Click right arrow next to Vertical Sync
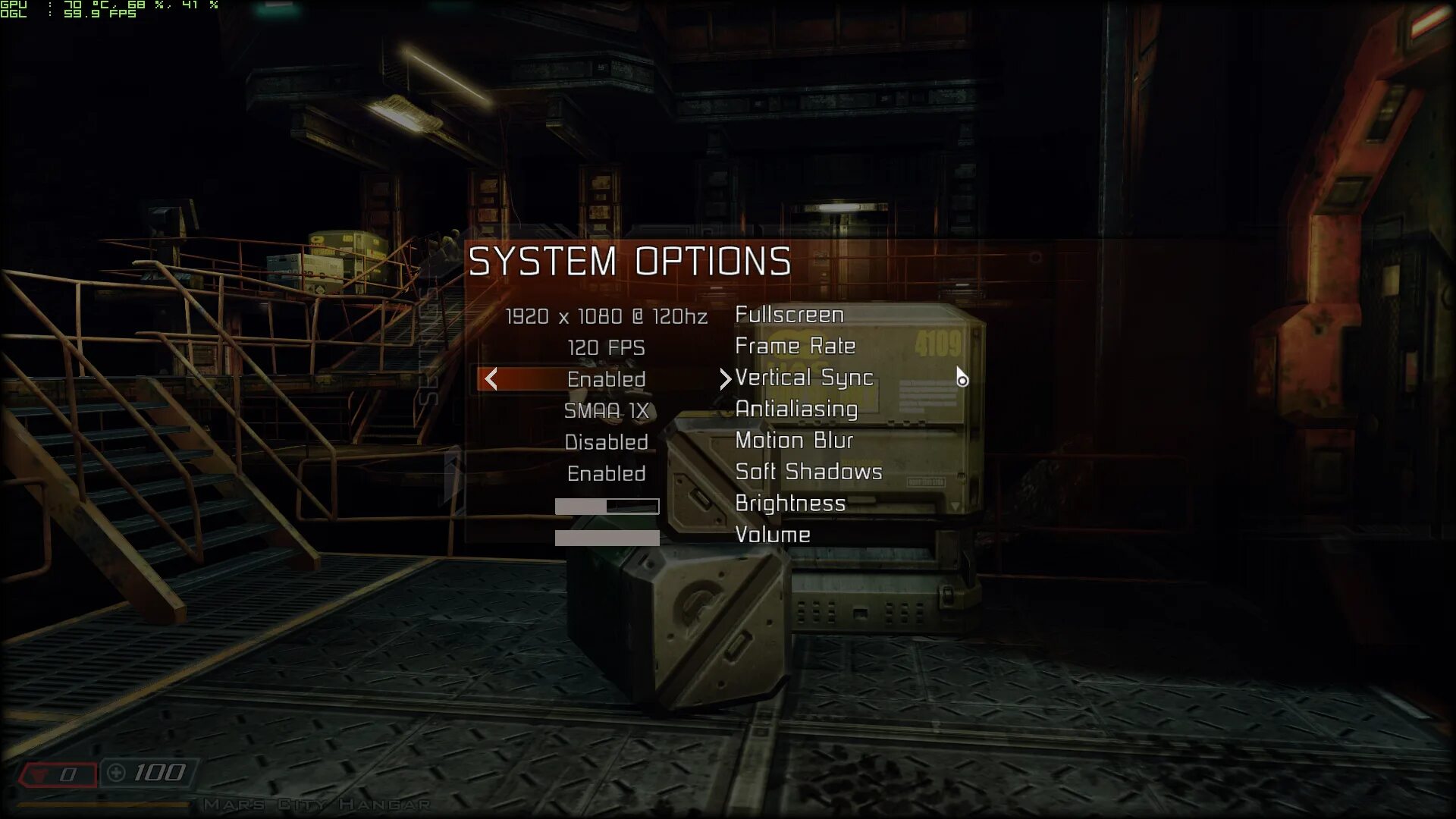The height and width of the screenshot is (819, 1456). 724,378
